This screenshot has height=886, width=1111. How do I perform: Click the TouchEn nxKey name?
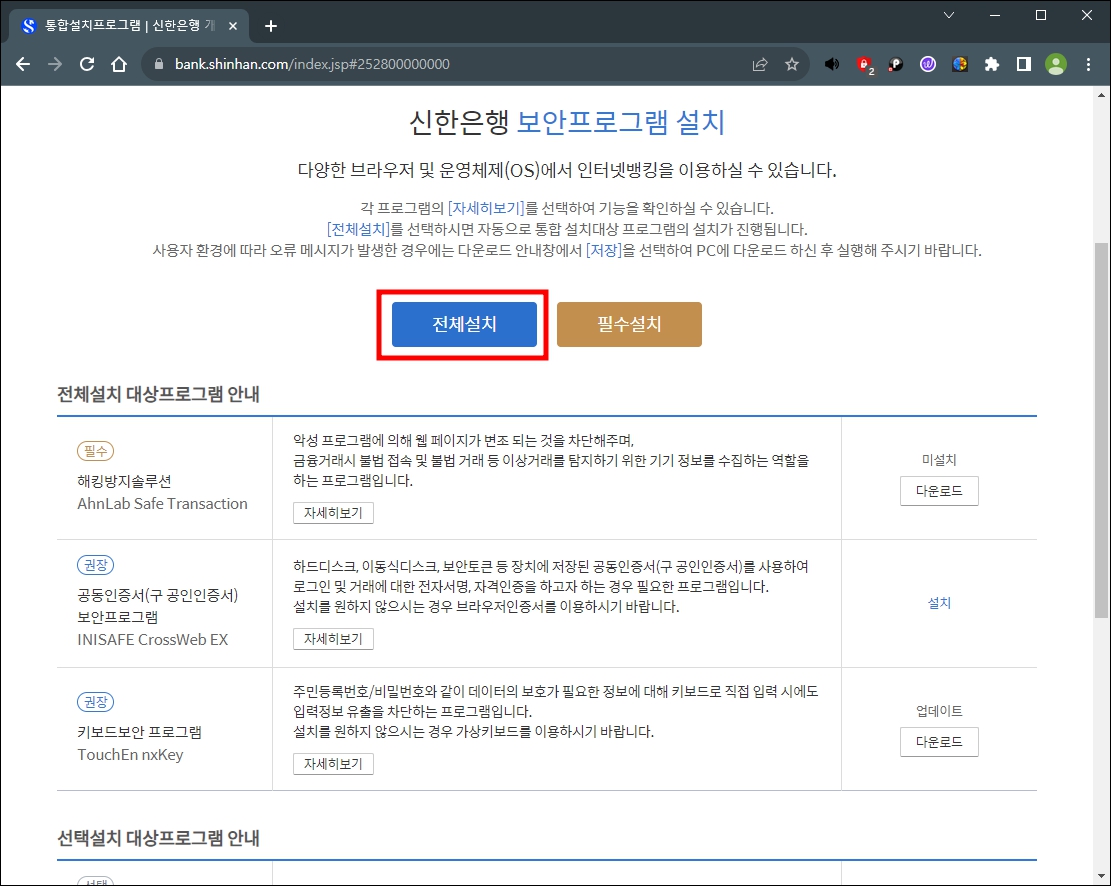pyautogui.click(x=130, y=755)
